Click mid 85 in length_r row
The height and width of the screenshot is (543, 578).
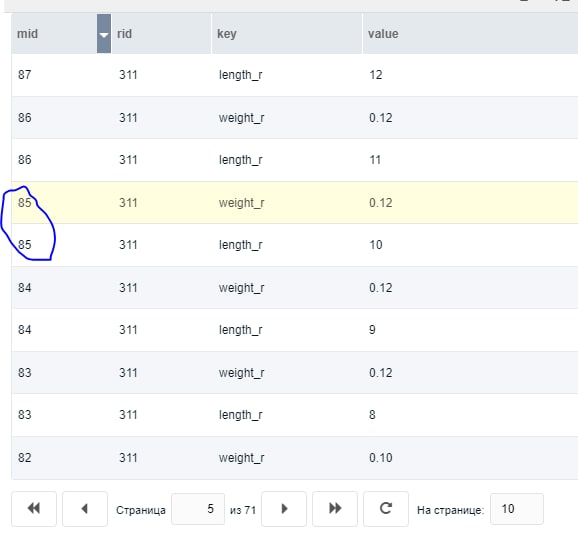coord(25,245)
